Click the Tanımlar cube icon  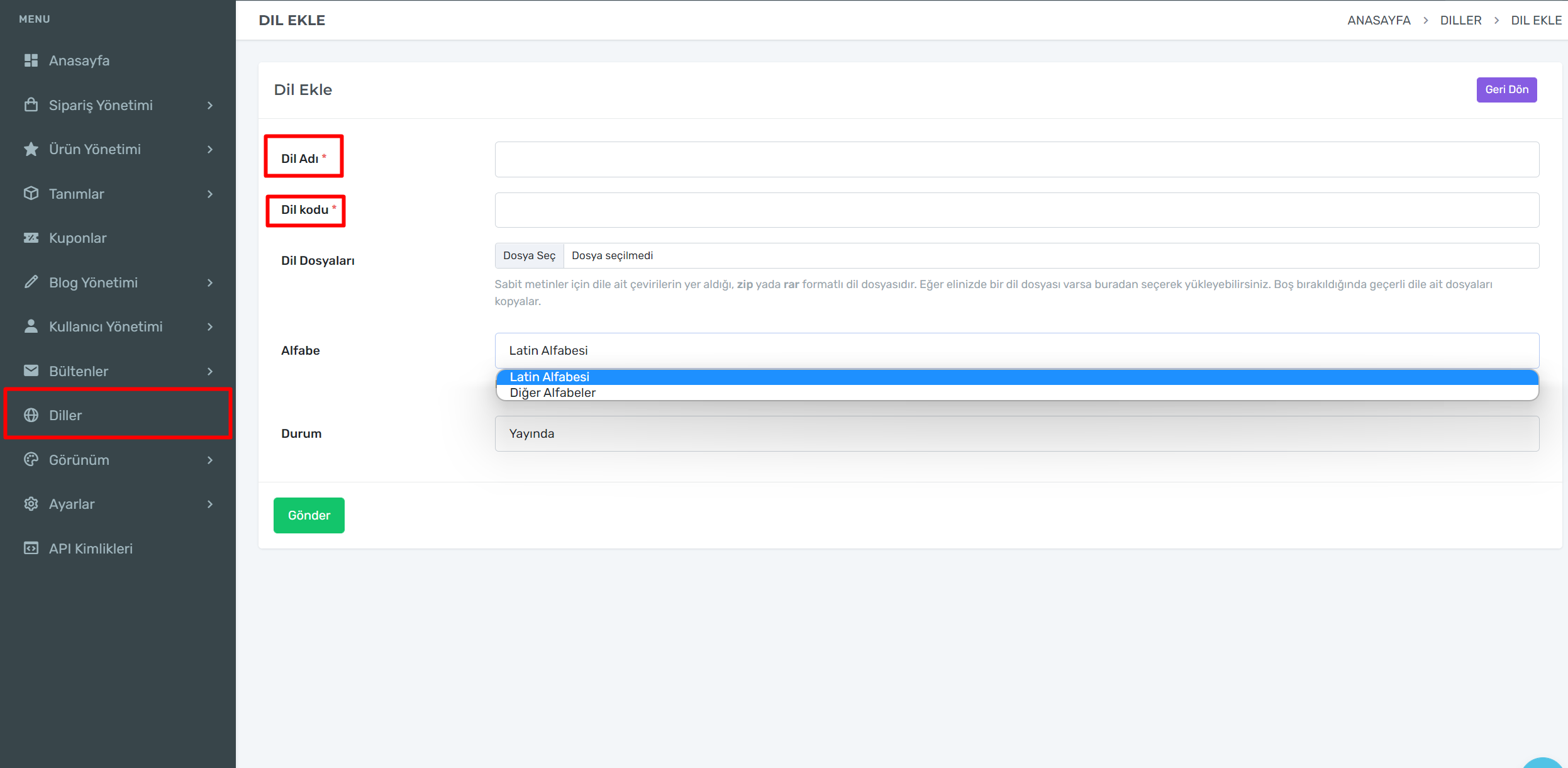coord(31,194)
